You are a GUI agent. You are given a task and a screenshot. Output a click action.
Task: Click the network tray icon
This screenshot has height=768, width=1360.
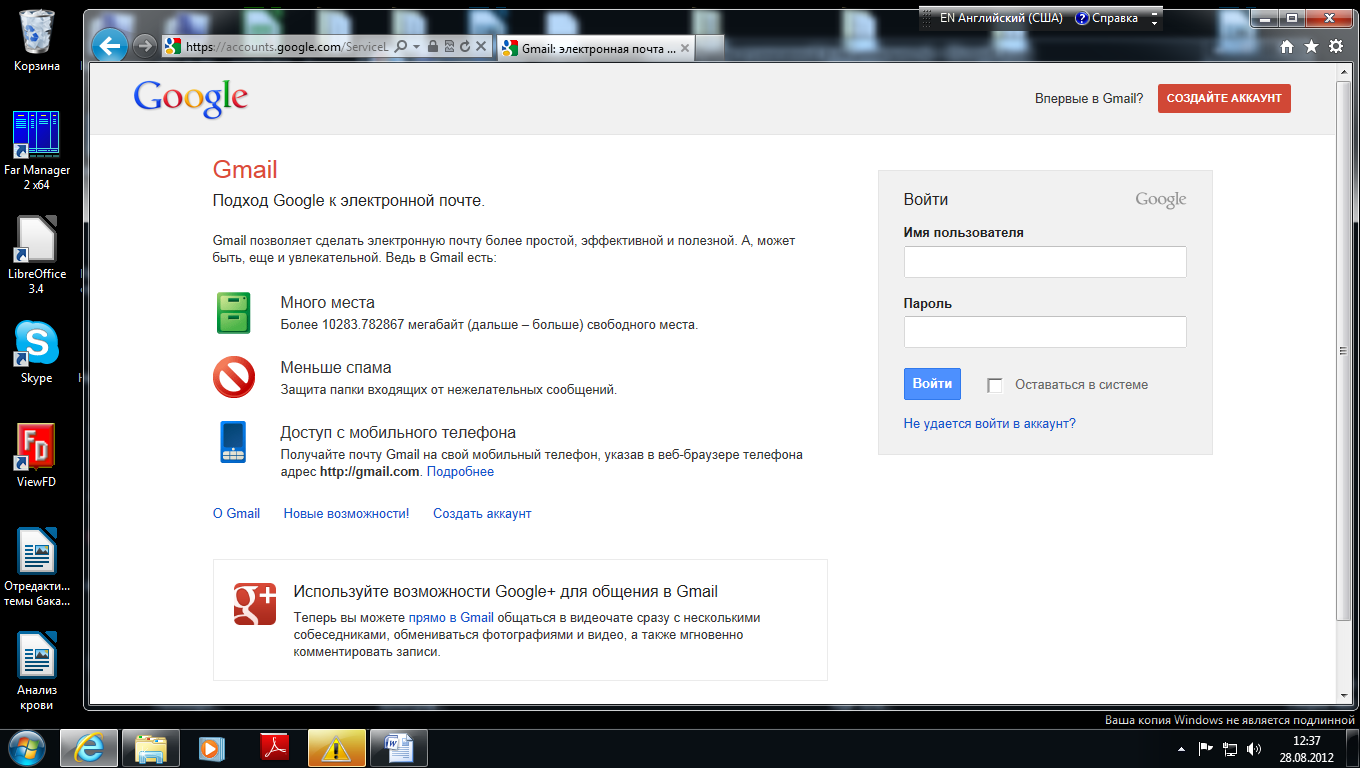click(1230, 748)
